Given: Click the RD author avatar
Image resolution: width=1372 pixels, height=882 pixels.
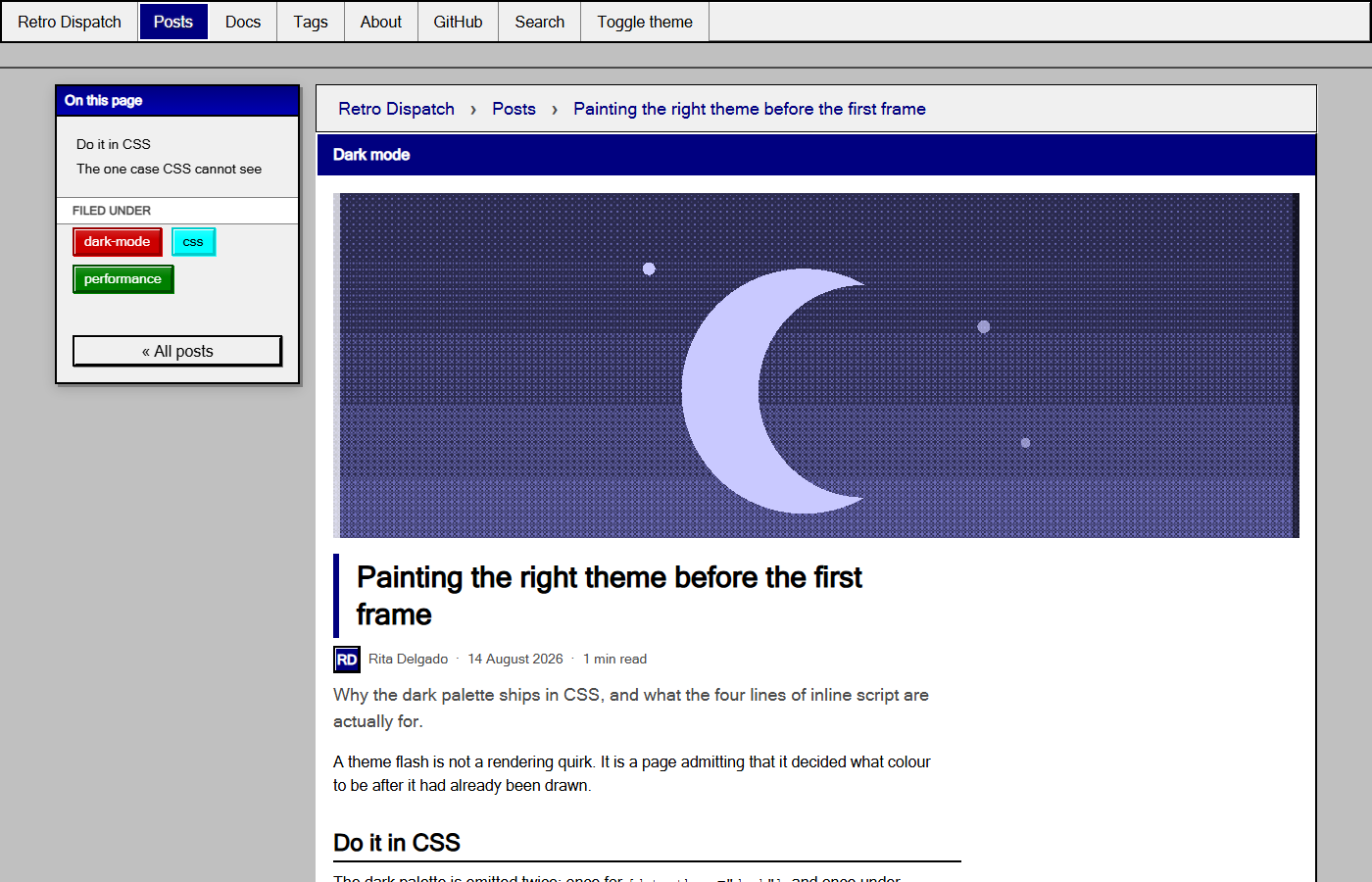Looking at the screenshot, I should 347,660.
